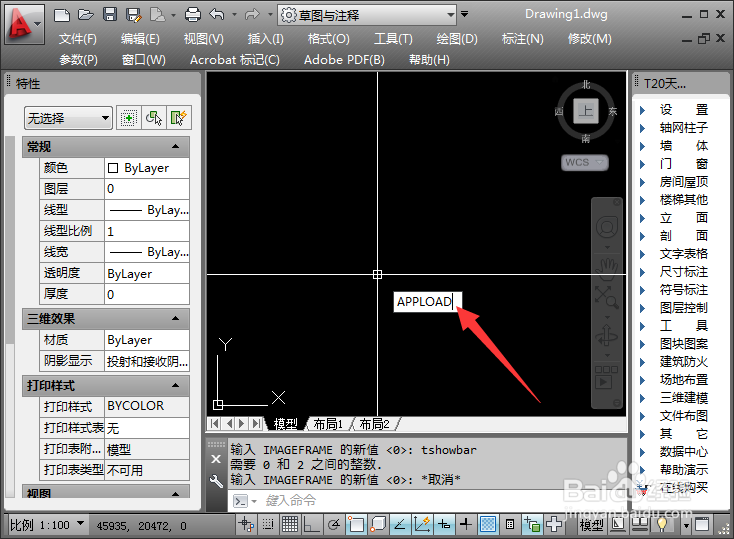Click the command prompt icon in command line
The width and height of the screenshot is (734, 539).
(x=240, y=501)
